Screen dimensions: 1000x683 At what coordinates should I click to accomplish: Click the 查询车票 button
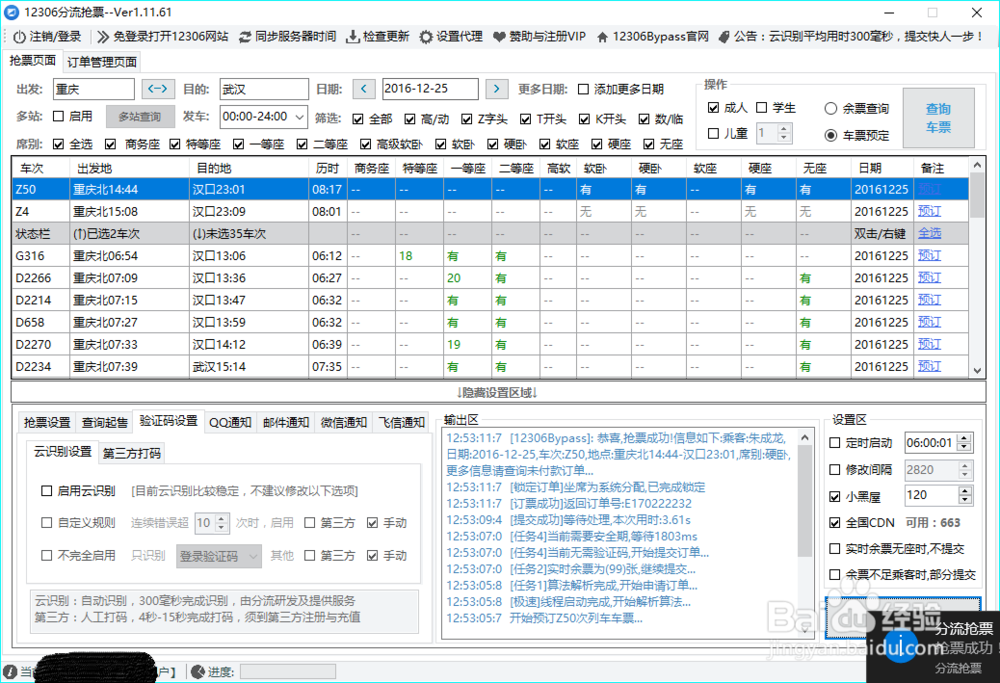tap(938, 117)
